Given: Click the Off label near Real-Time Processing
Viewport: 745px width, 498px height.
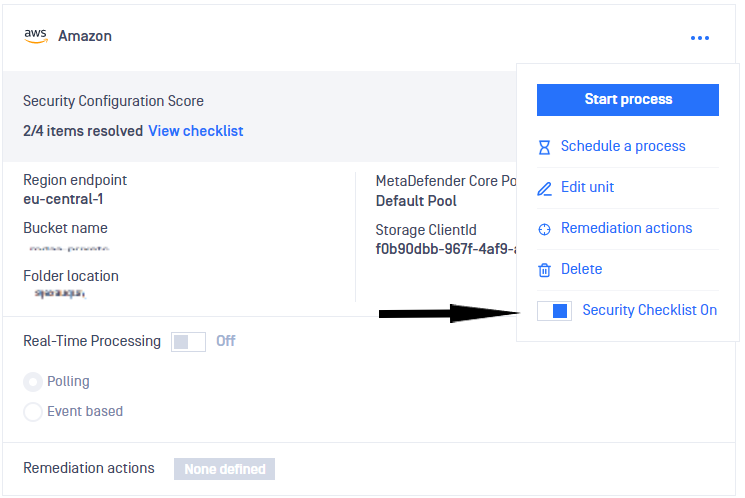Looking at the screenshot, I should pos(226,341).
